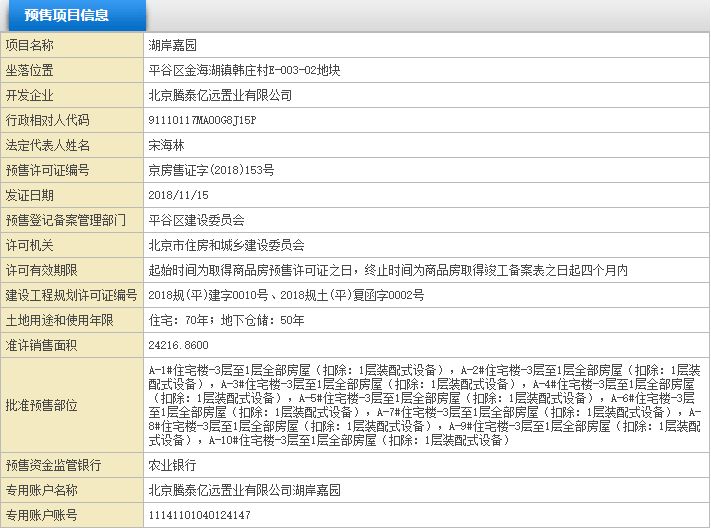
Task: Click the 预售许可证编号 label
Action: coord(48,170)
